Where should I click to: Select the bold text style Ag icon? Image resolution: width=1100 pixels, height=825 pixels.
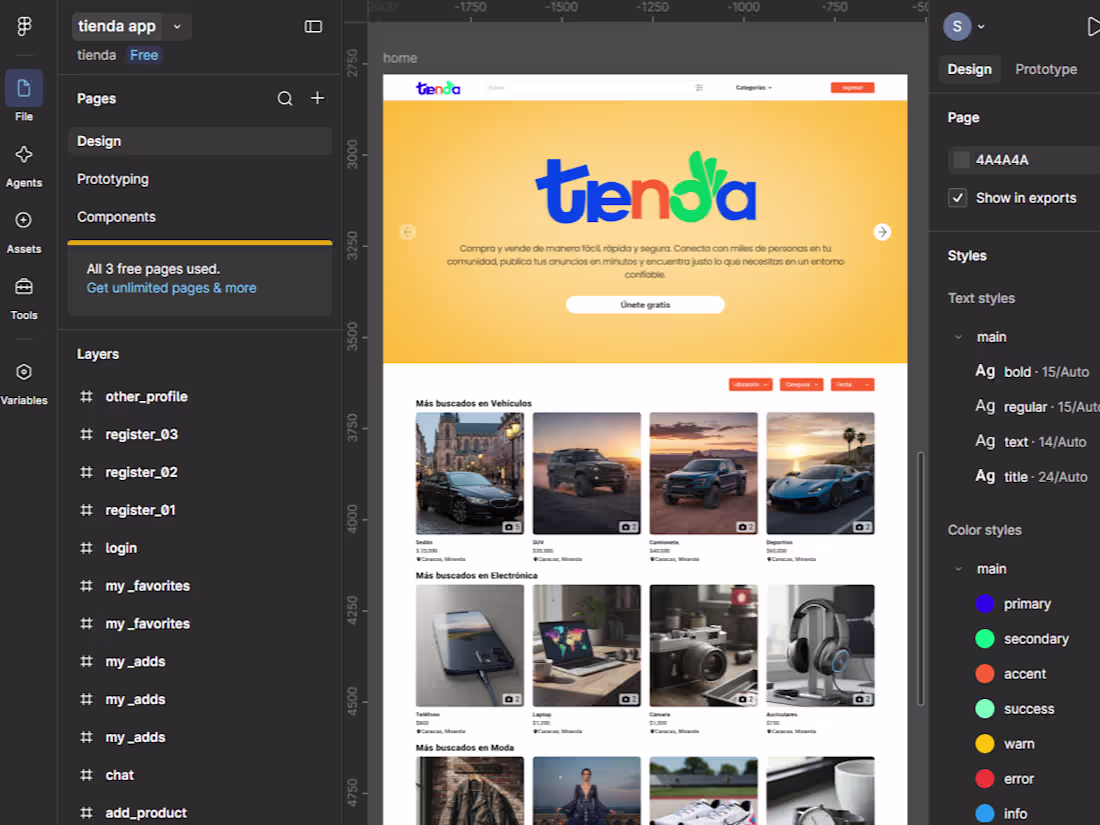click(985, 371)
